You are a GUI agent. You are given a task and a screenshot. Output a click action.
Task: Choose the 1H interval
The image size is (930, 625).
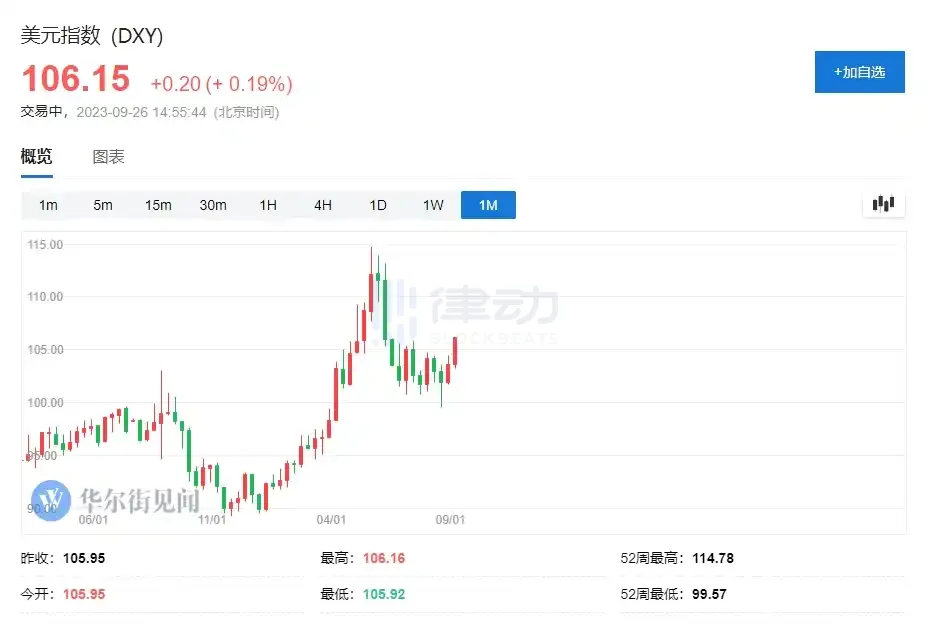(268, 205)
